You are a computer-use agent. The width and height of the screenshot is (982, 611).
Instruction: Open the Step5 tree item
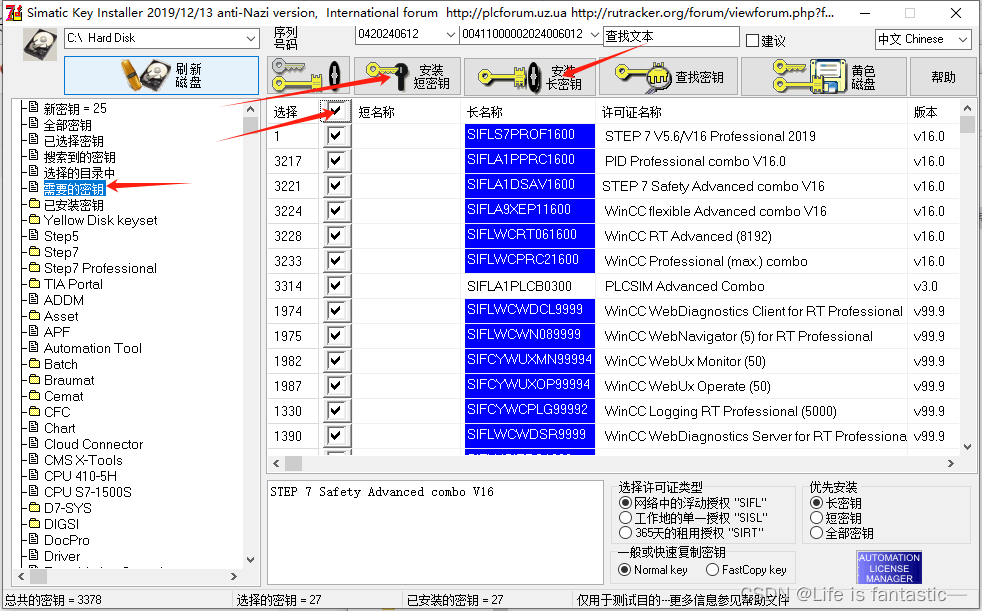tap(61, 236)
